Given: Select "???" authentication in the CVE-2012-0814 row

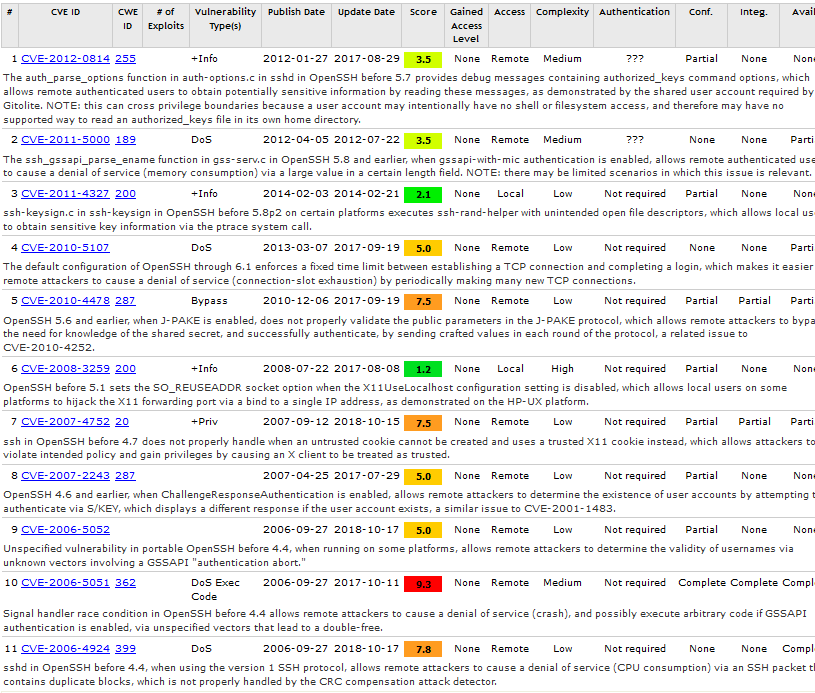Looking at the screenshot, I should (x=635, y=59).
